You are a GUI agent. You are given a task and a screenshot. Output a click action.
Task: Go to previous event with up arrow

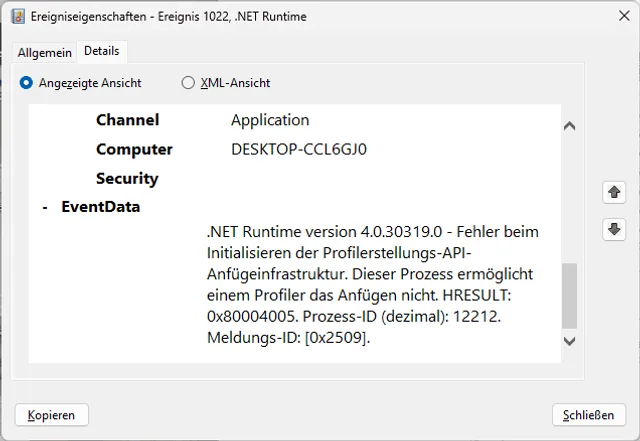pos(614,192)
